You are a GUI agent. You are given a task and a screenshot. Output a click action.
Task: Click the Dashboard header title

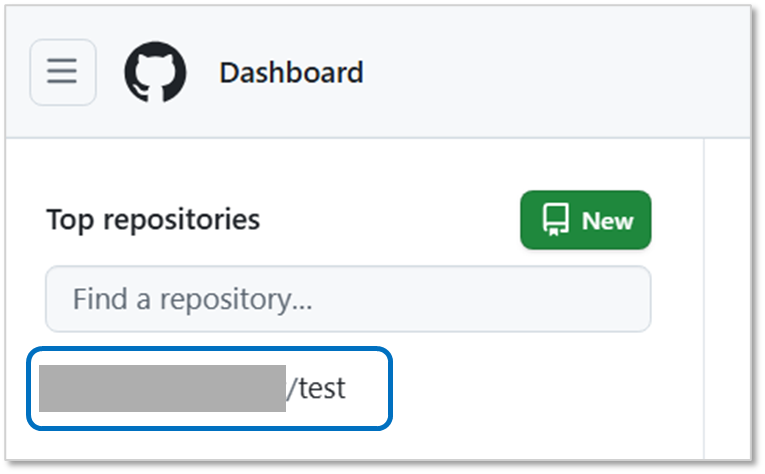[291, 73]
